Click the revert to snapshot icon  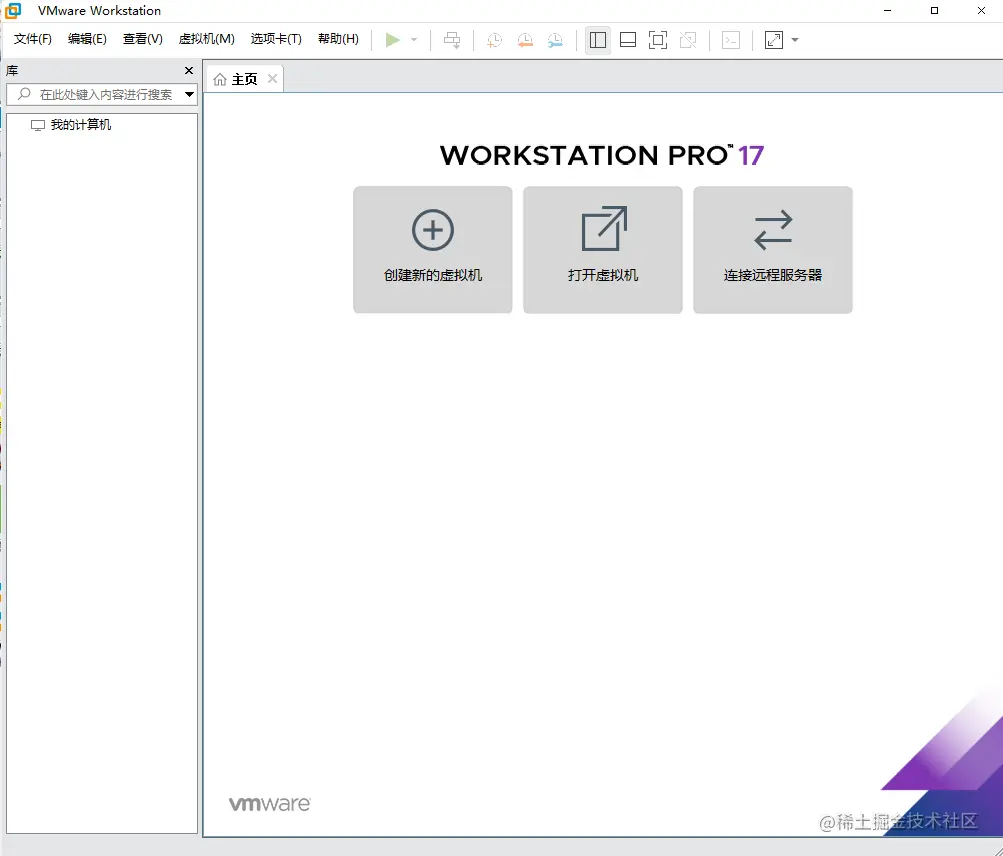click(x=525, y=40)
